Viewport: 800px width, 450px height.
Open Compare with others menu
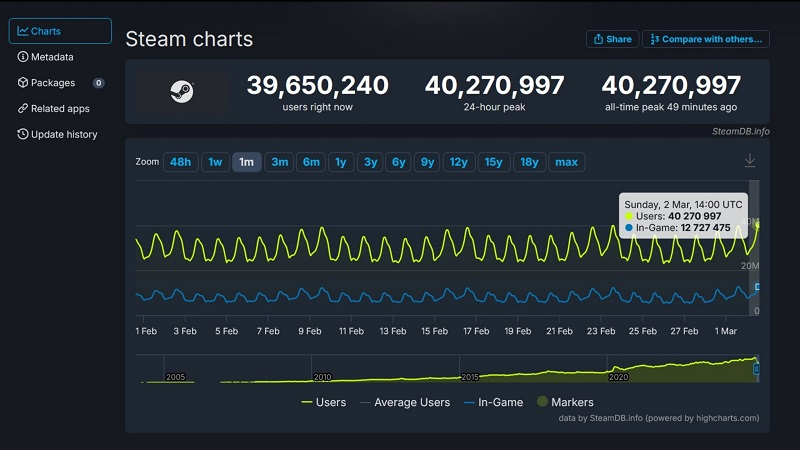[705, 39]
